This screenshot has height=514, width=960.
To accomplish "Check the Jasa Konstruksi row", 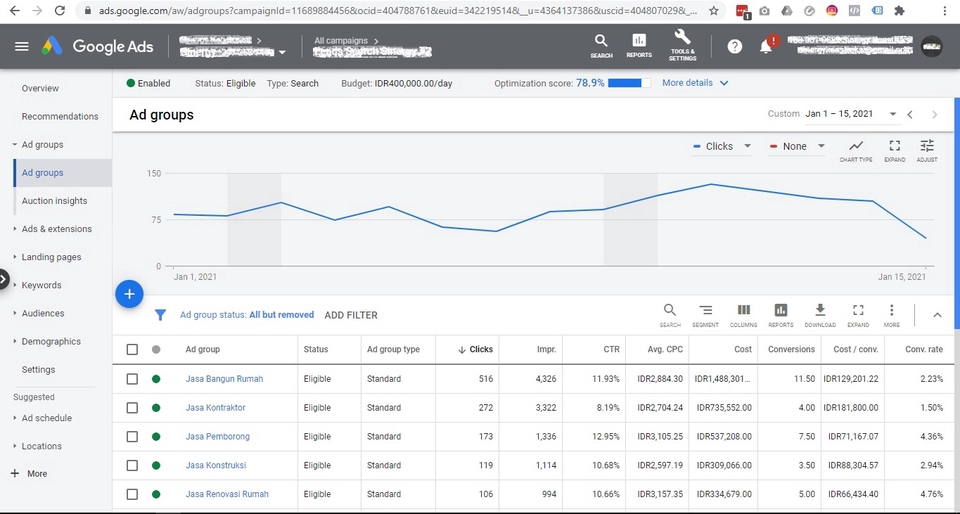I will coord(132,465).
